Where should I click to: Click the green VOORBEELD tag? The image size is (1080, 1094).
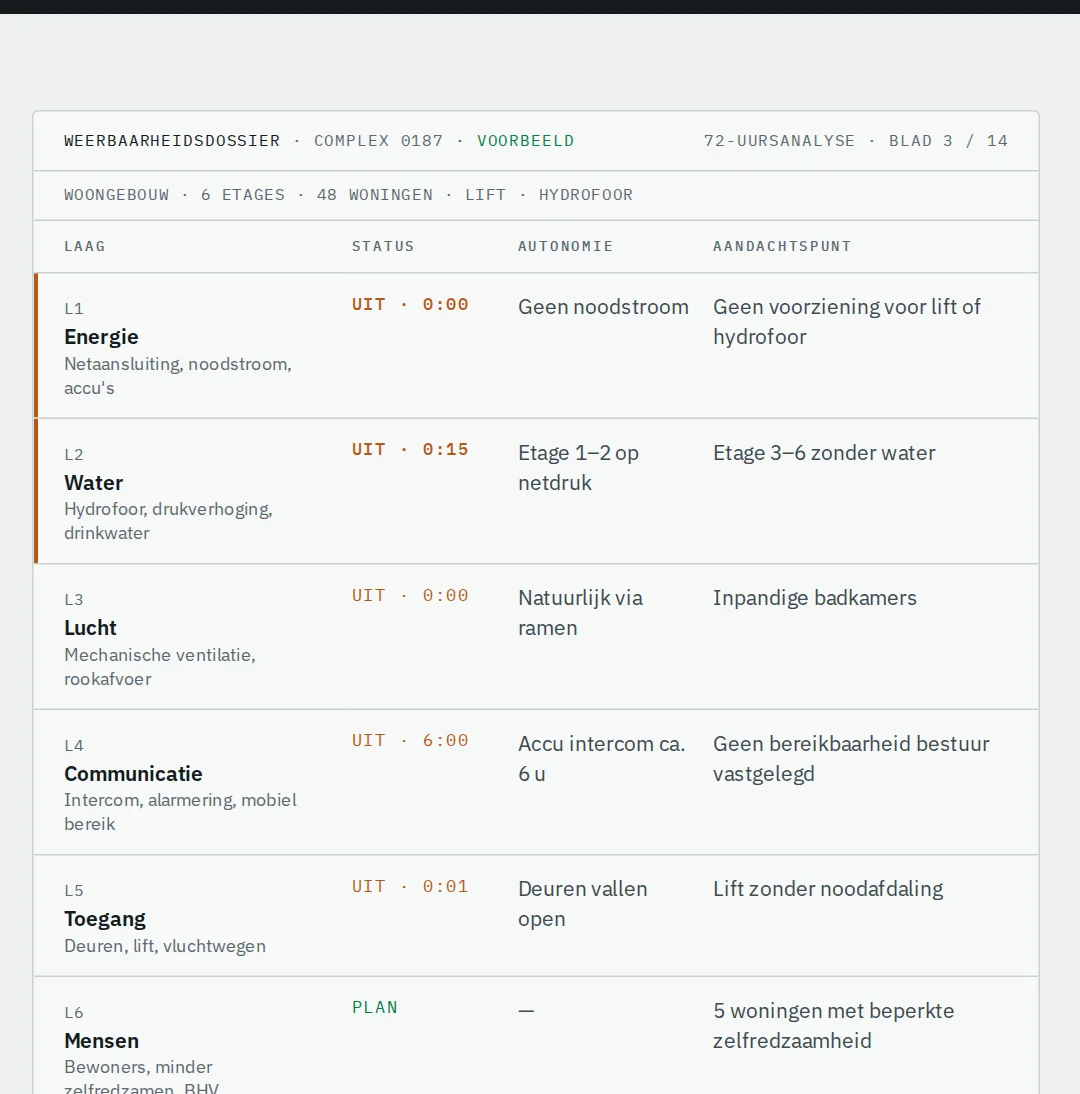(525, 141)
